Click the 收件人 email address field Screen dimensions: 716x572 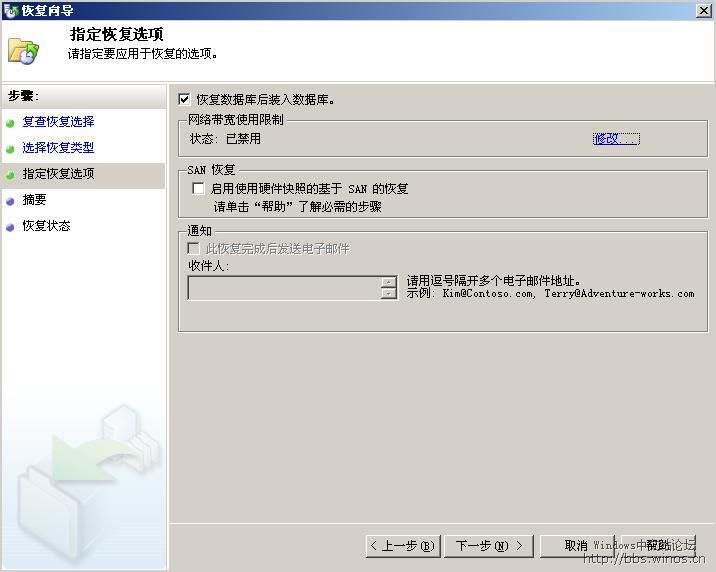[x=283, y=288]
